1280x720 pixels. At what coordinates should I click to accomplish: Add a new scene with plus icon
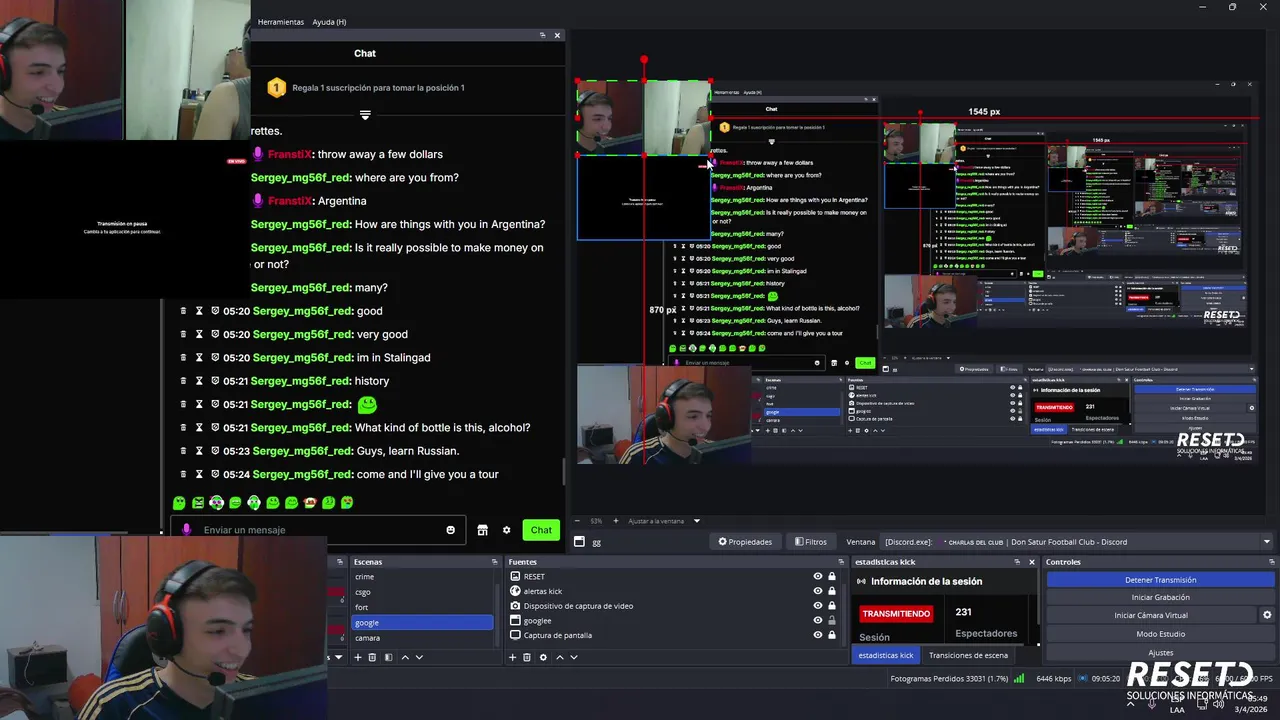pos(358,657)
